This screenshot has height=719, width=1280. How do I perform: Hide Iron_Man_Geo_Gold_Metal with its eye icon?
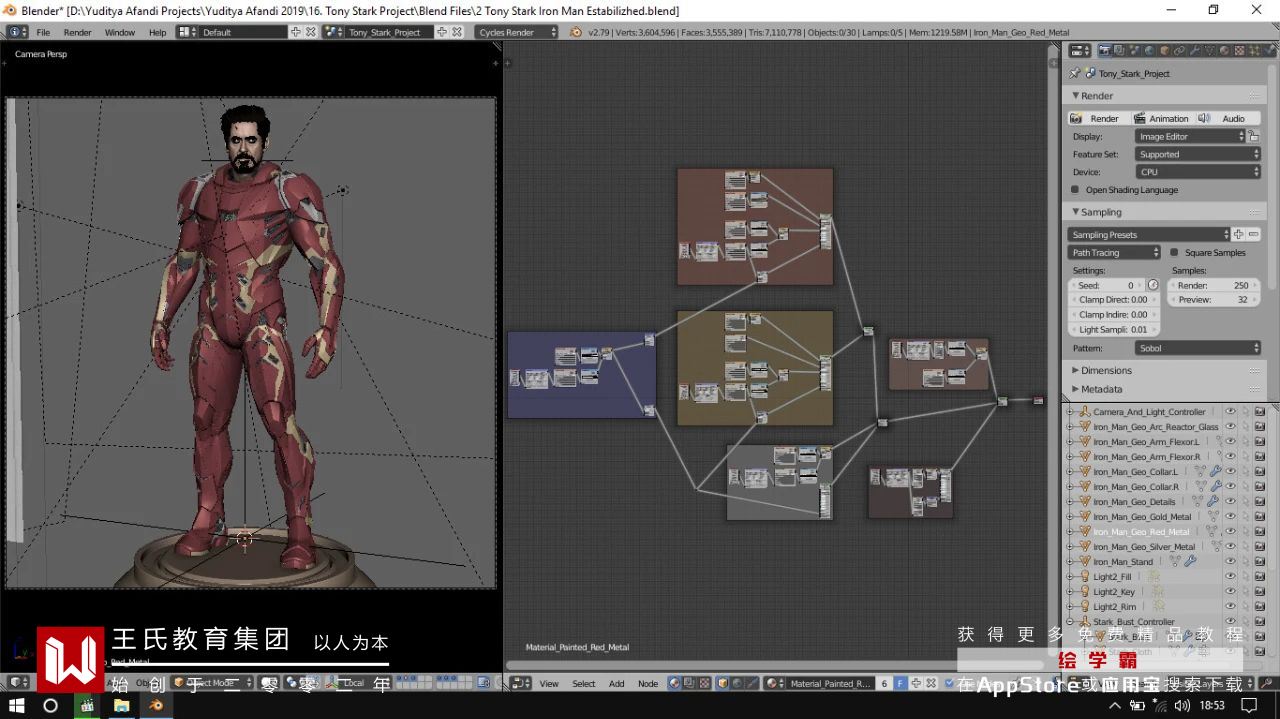click(x=1231, y=517)
